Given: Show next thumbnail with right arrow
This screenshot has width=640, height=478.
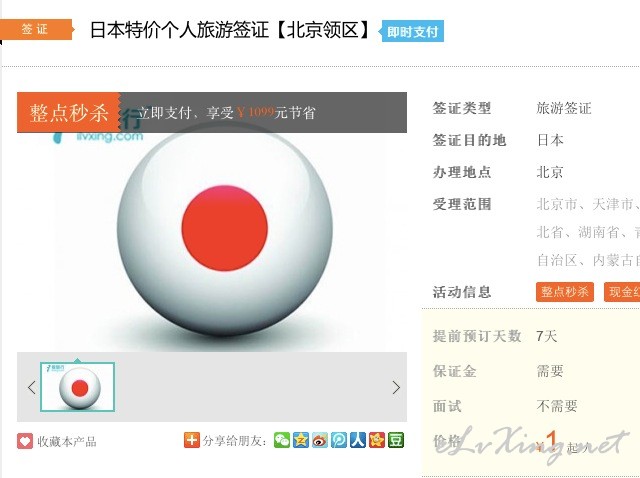Looking at the screenshot, I should [x=396, y=387].
